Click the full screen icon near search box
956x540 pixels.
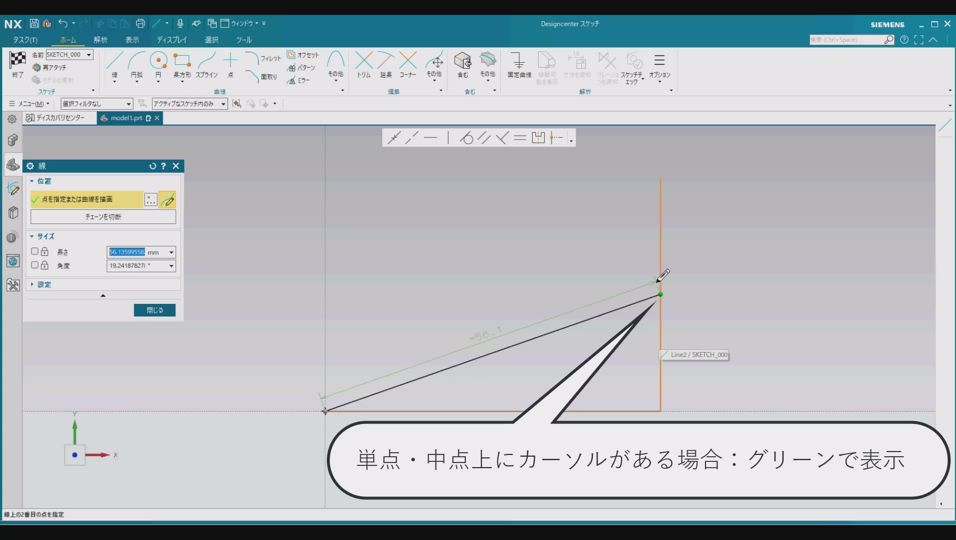918,40
